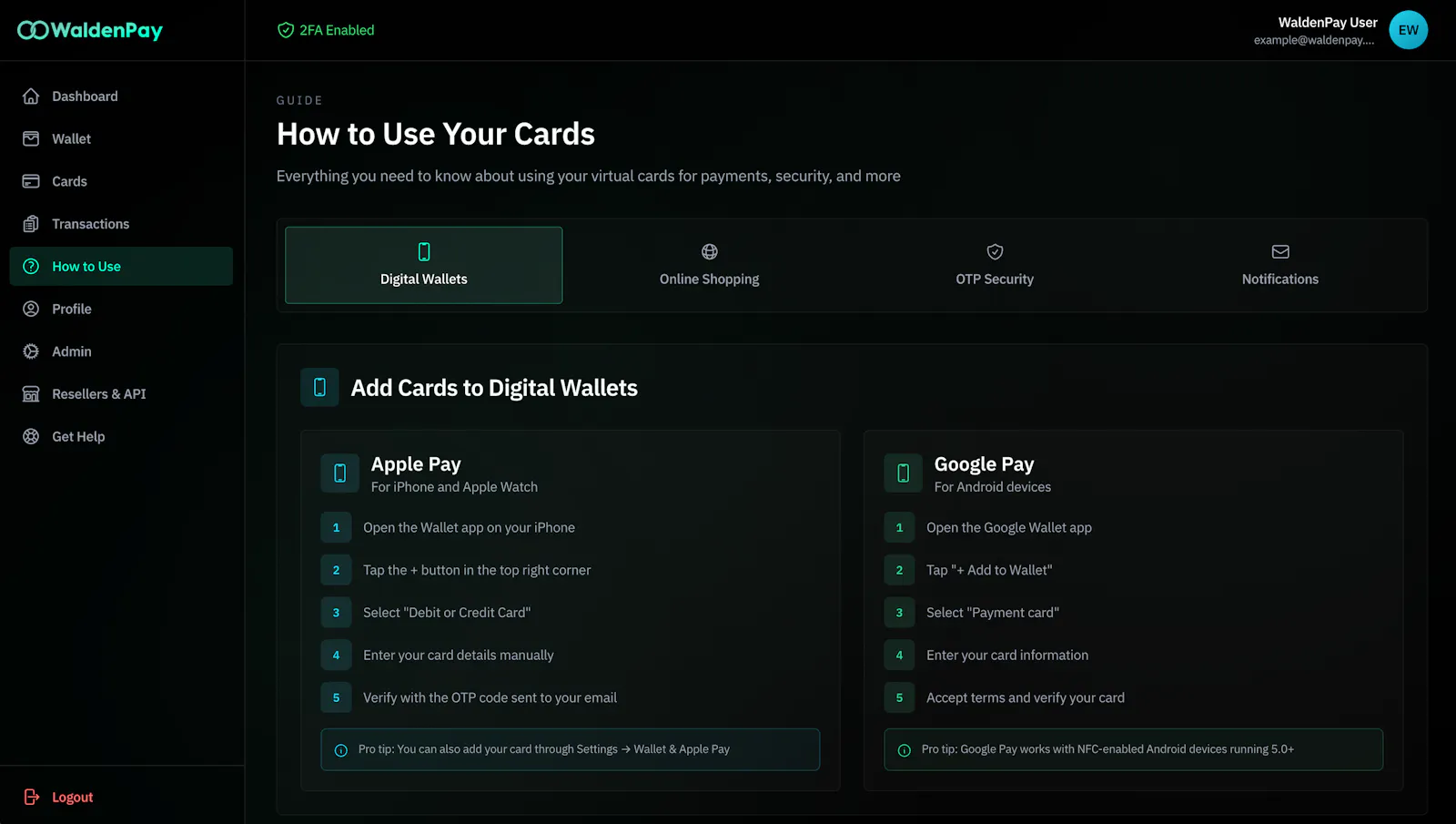Click the Logout arrow icon

point(31,797)
